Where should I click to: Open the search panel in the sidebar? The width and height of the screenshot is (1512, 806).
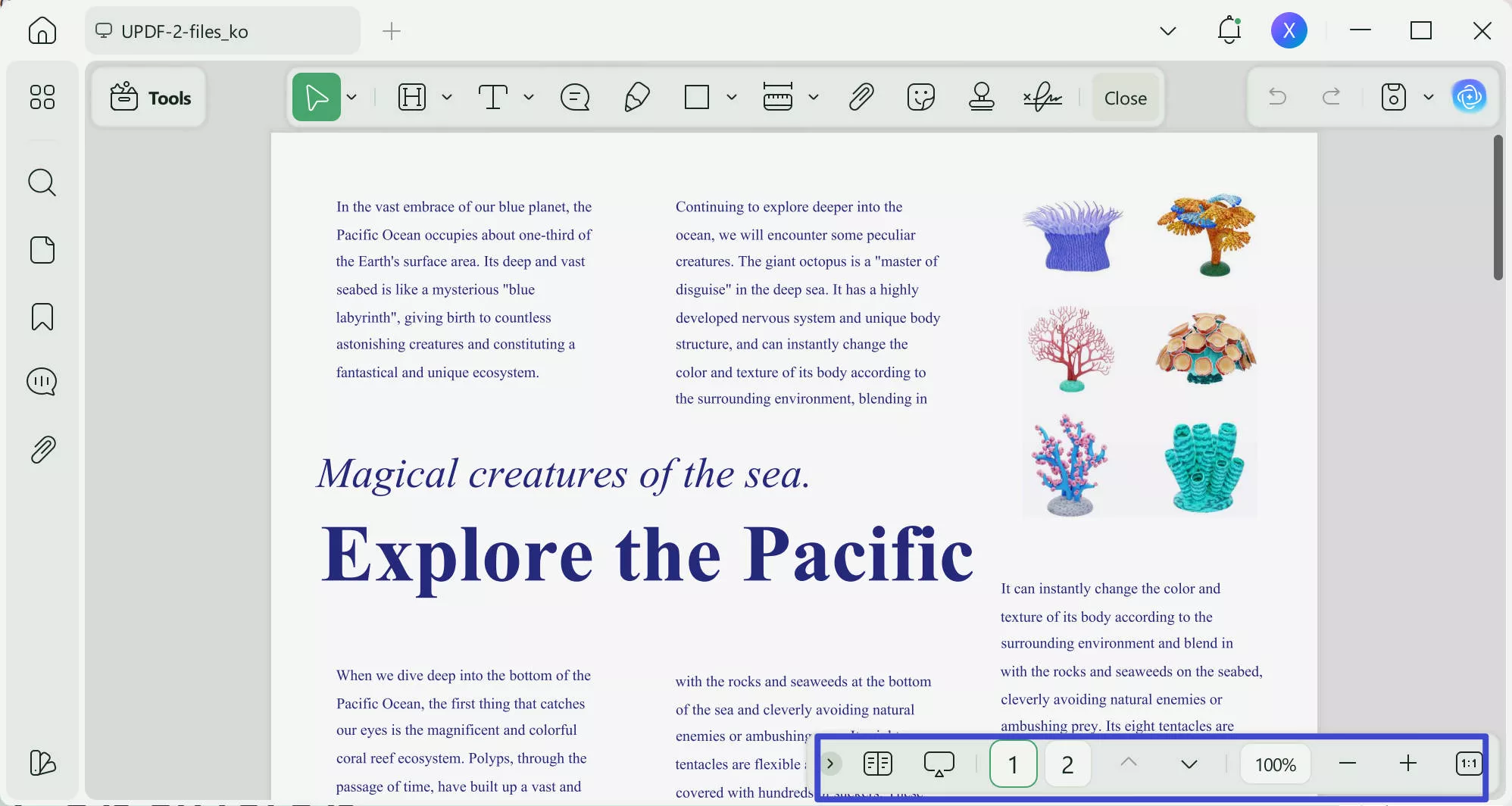tap(42, 183)
